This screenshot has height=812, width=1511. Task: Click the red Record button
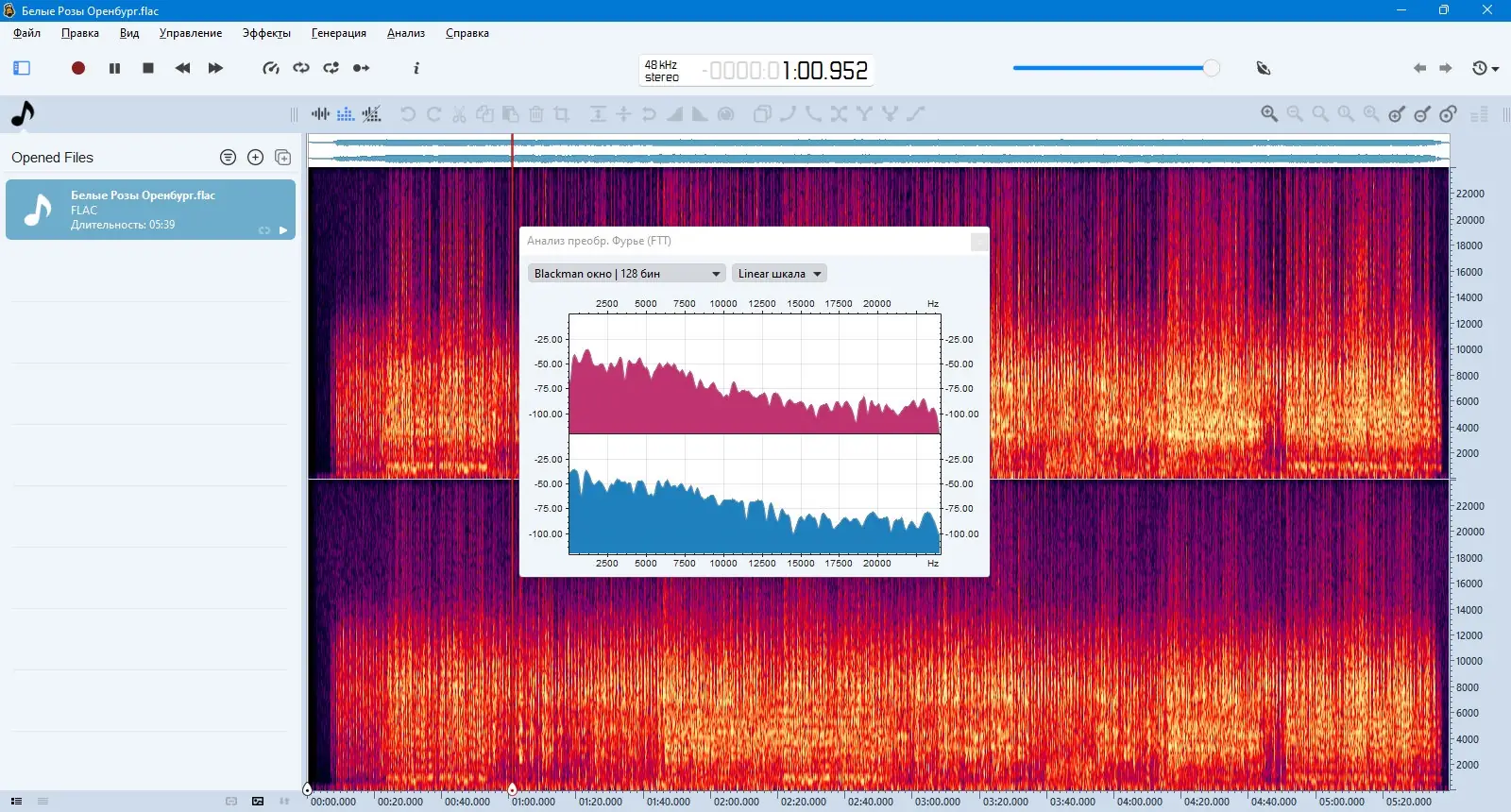(78, 68)
